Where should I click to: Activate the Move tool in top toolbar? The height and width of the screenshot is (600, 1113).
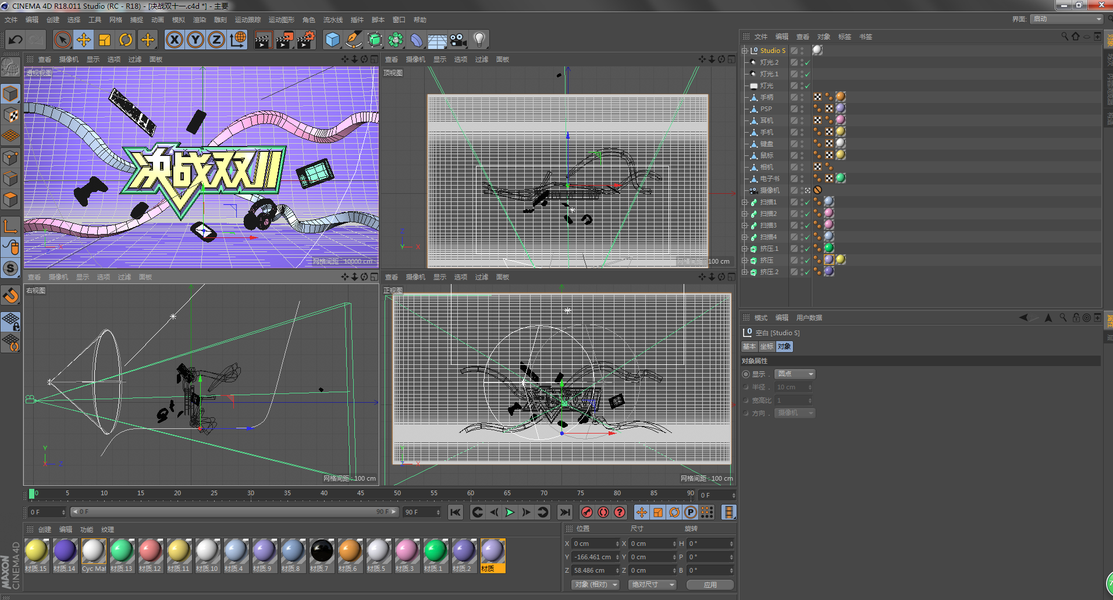click(x=84, y=40)
